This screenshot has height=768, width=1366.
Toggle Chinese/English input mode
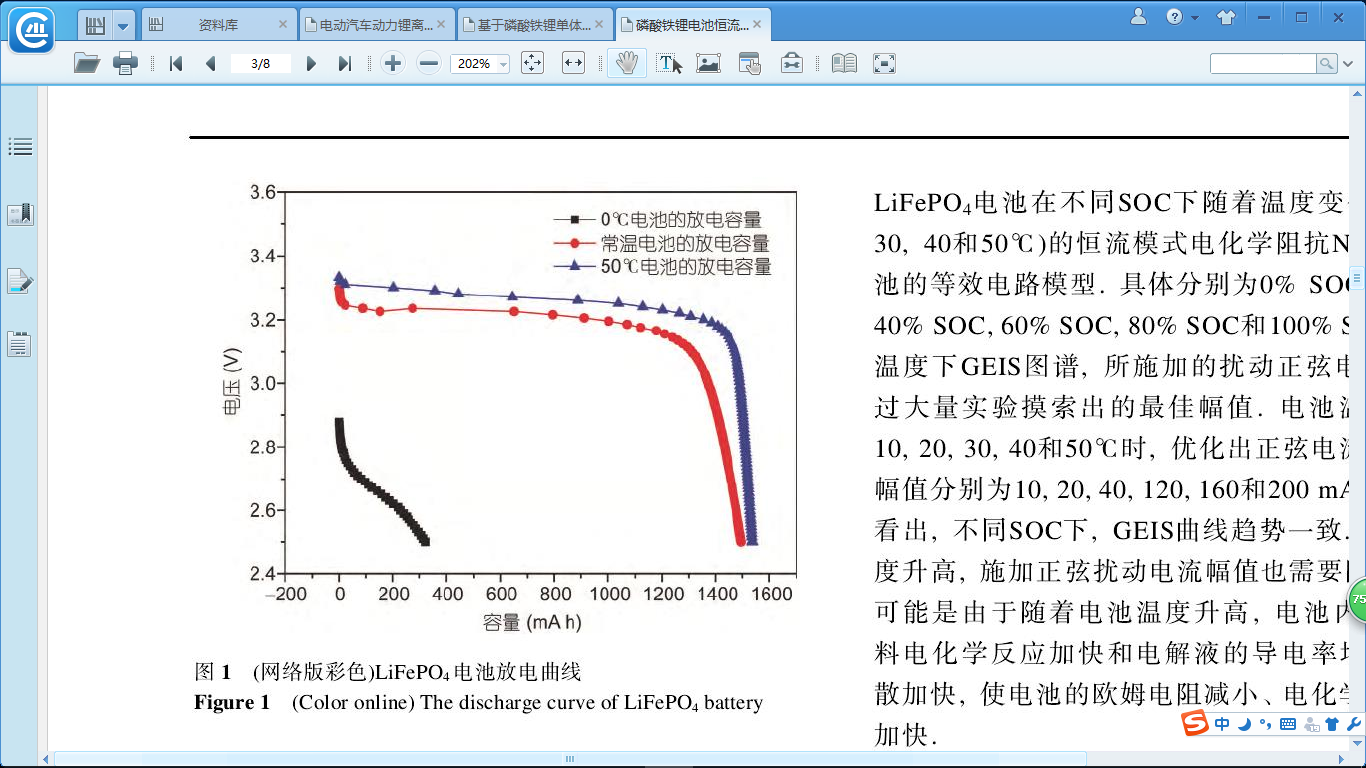(1222, 724)
